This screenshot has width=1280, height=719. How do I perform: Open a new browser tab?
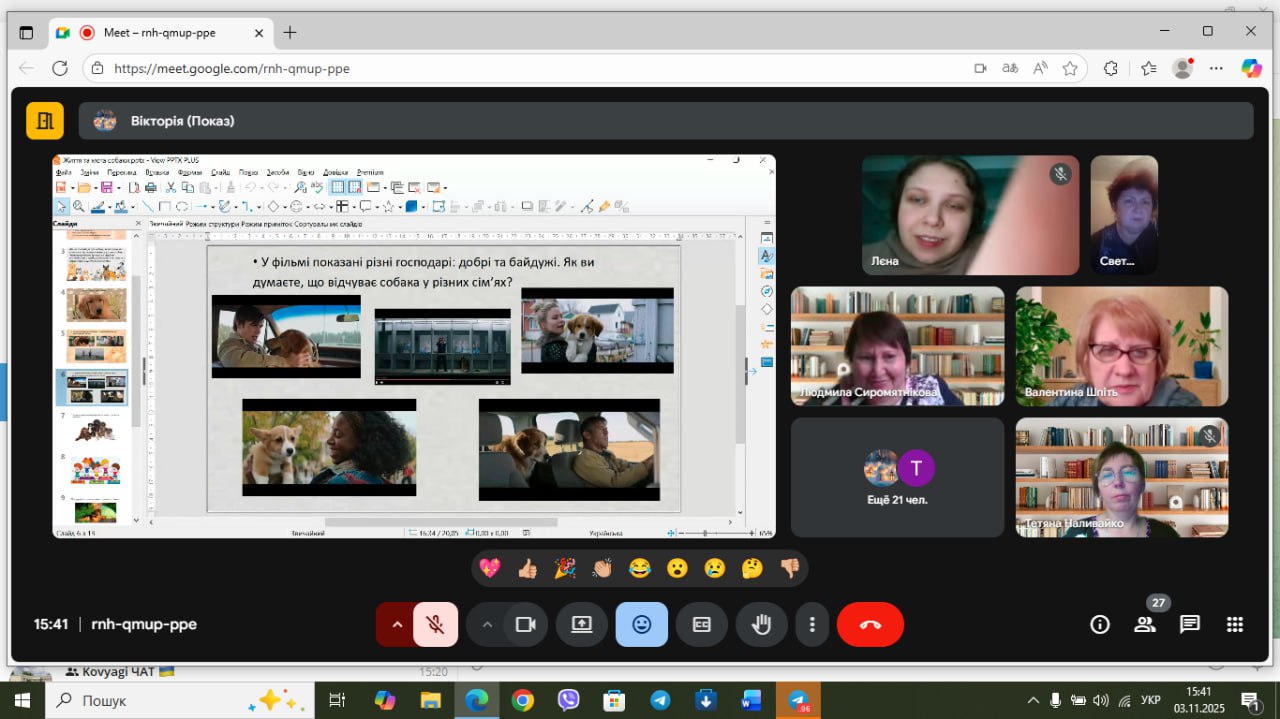[290, 32]
